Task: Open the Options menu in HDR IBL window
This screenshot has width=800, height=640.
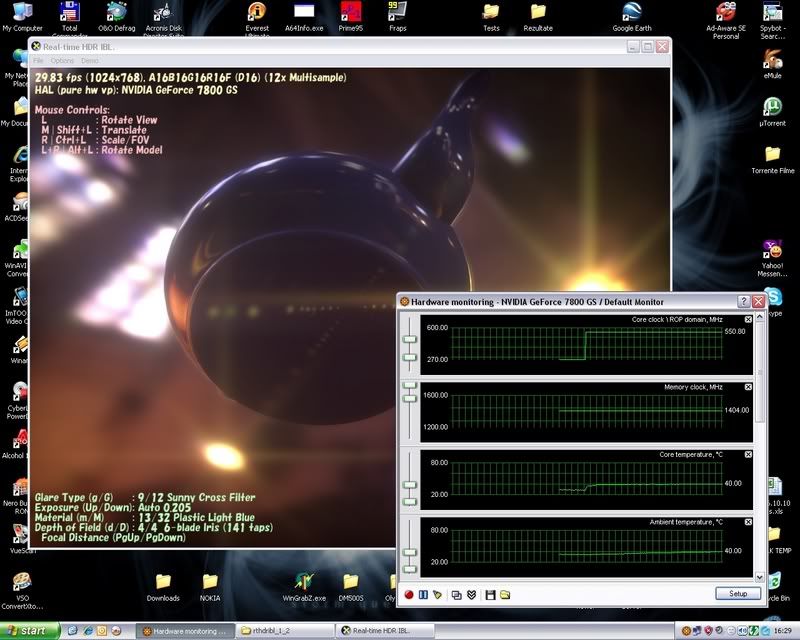Action: click(62, 61)
